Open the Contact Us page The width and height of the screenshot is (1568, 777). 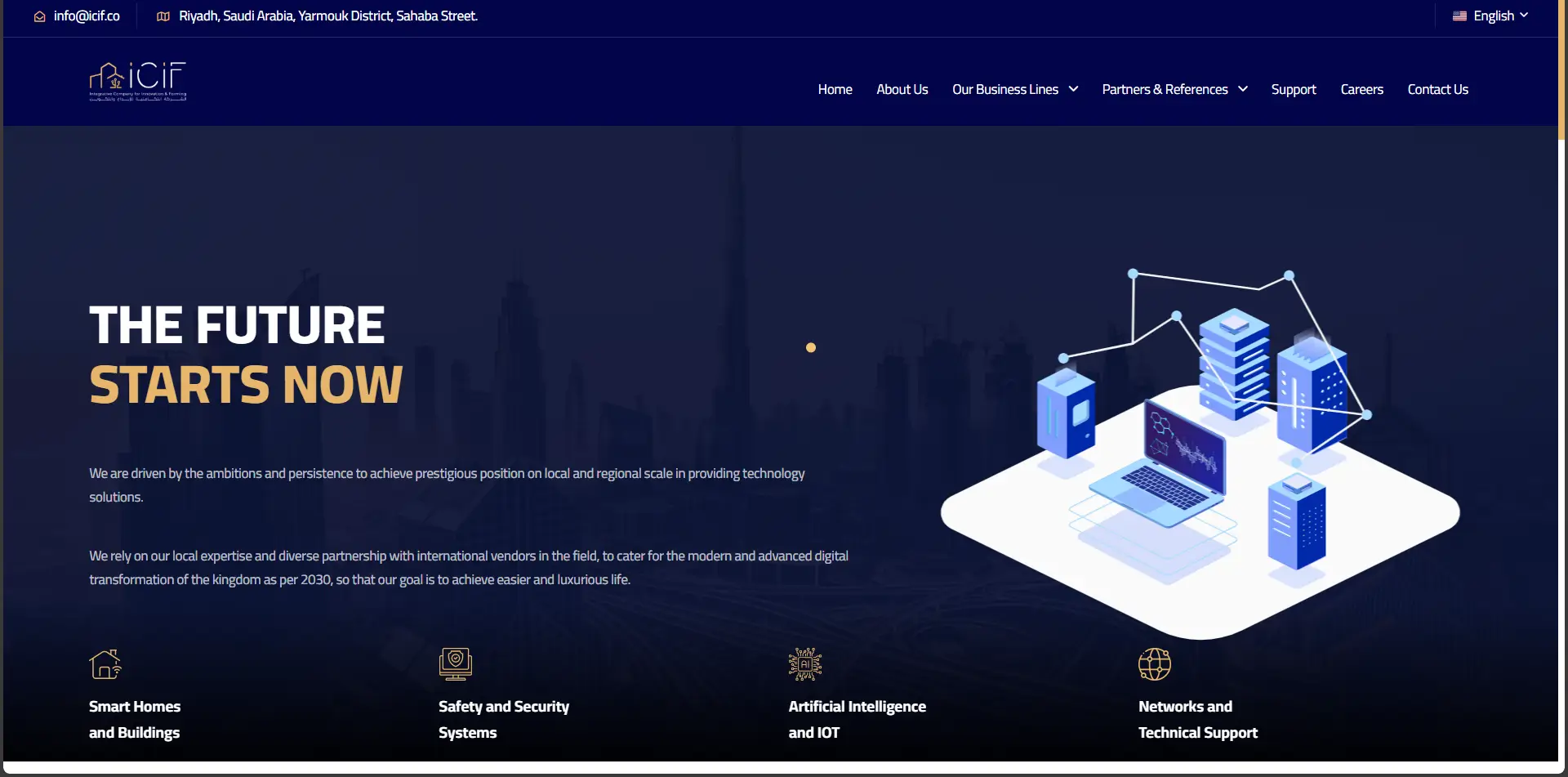coord(1437,90)
